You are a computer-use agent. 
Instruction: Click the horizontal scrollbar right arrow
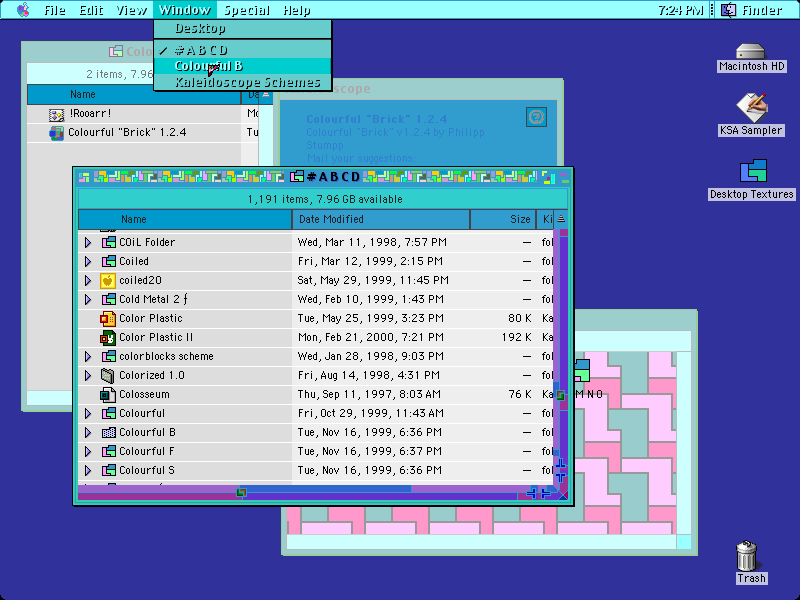point(545,493)
